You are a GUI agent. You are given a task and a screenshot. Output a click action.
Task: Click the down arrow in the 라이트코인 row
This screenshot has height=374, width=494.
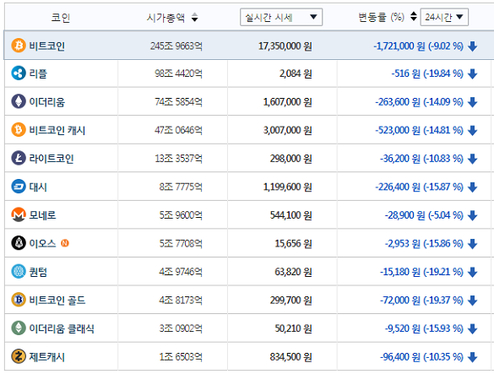(x=473, y=159)
